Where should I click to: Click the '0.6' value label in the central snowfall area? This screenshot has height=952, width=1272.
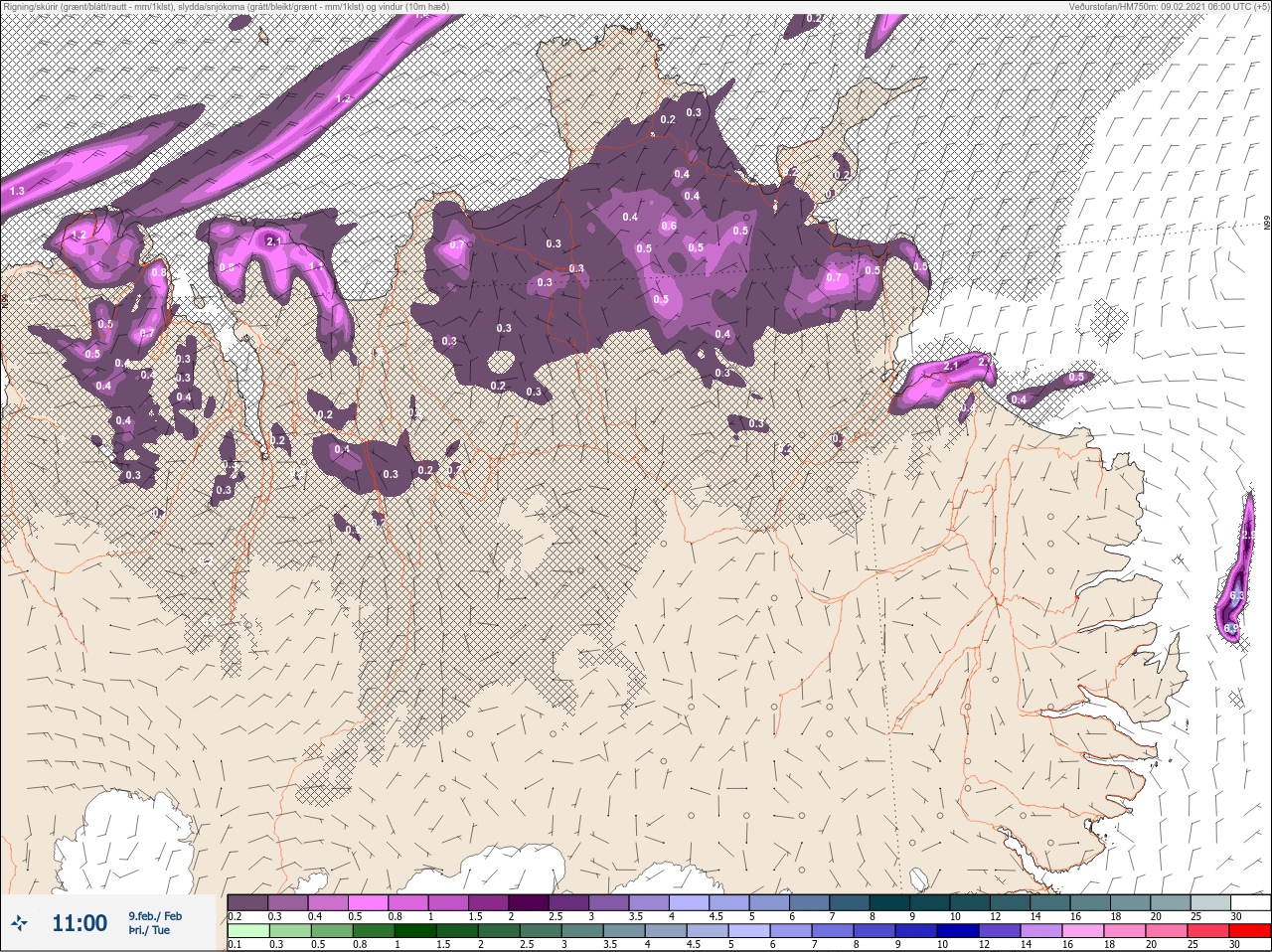pos(669,226)
